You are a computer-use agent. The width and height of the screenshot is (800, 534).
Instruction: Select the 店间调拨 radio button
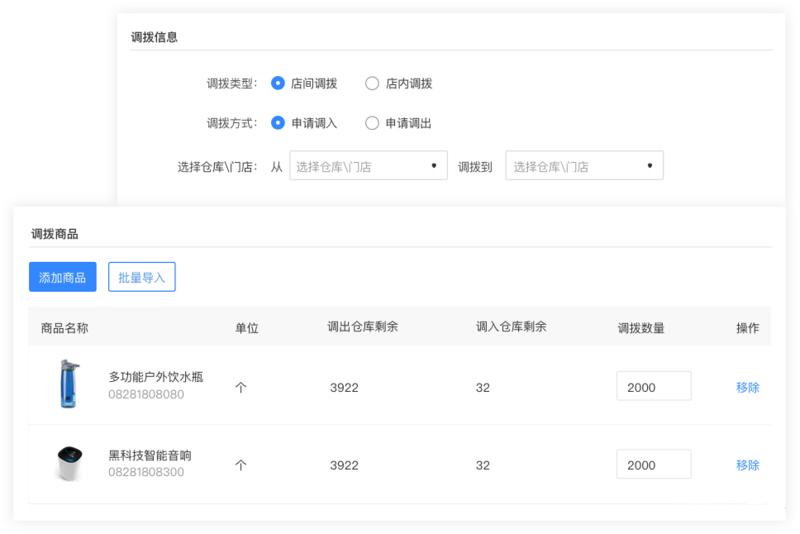[x=278, y=83]
